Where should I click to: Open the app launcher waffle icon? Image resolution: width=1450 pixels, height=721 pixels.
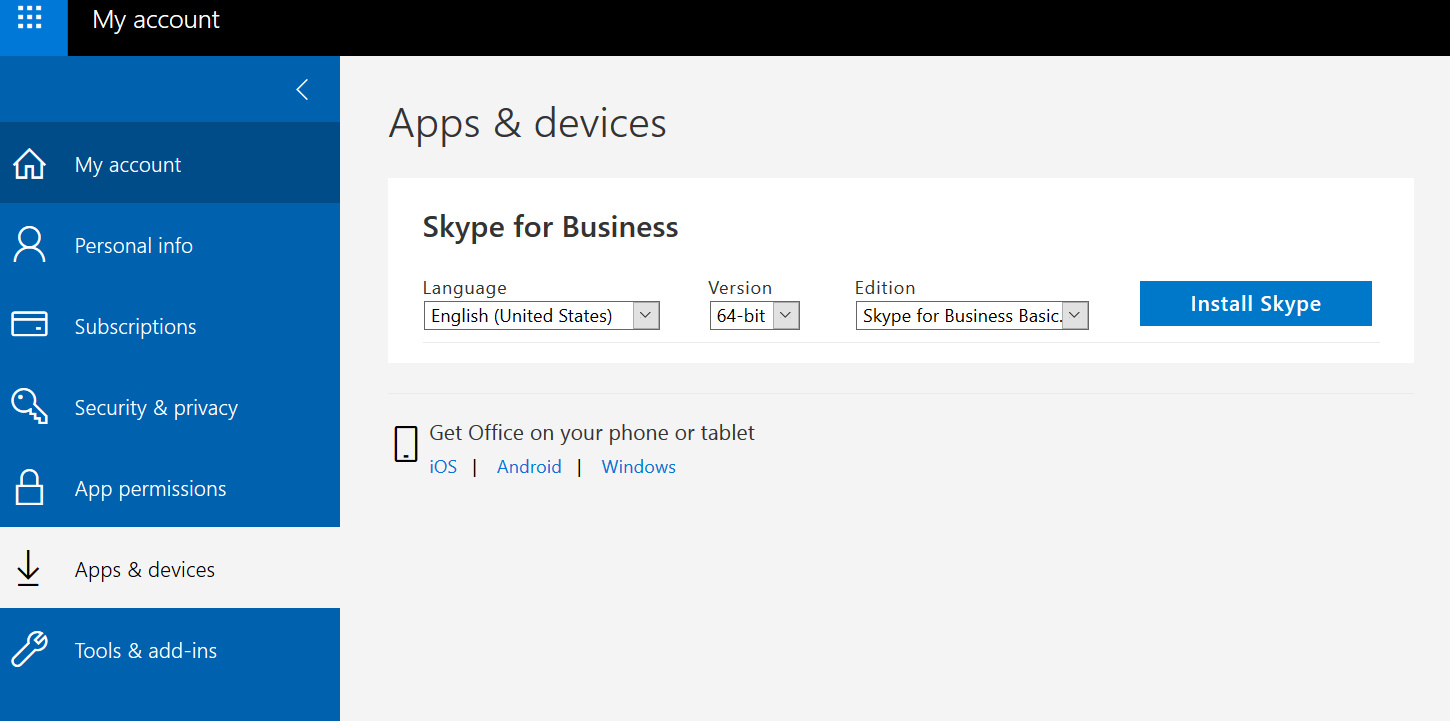point(30,17)
